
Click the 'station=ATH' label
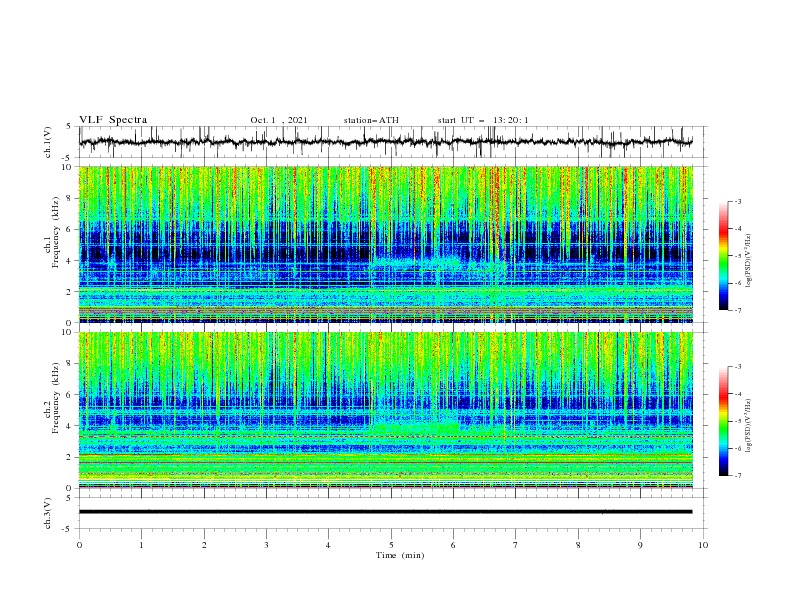pos(371,120)
